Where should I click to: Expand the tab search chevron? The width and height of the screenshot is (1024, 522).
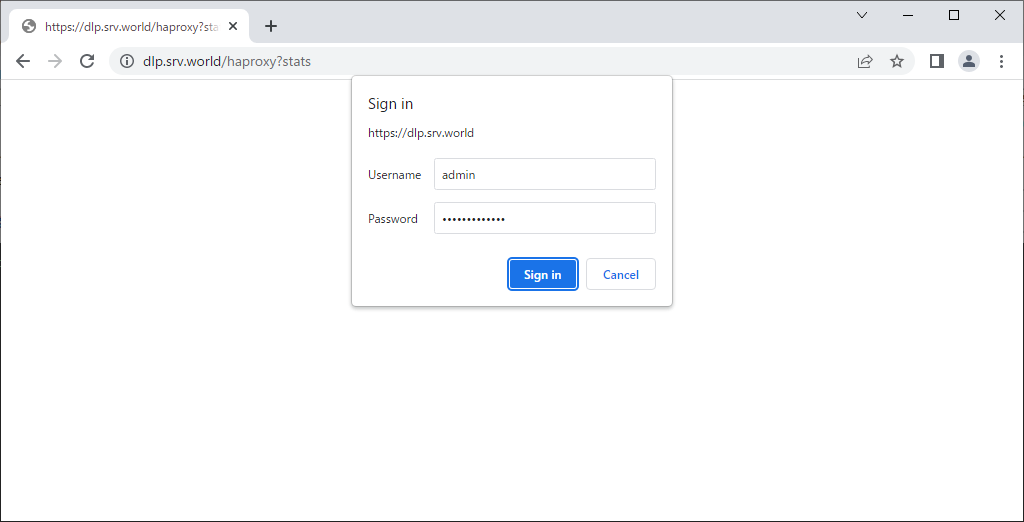click(863, 15)
